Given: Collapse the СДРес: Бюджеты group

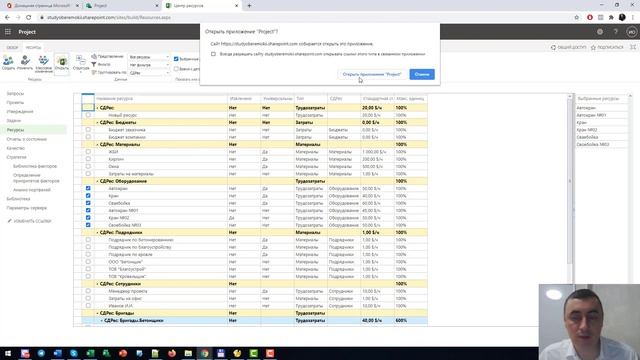Looking at the screenshot, I should tap(97, 122).
